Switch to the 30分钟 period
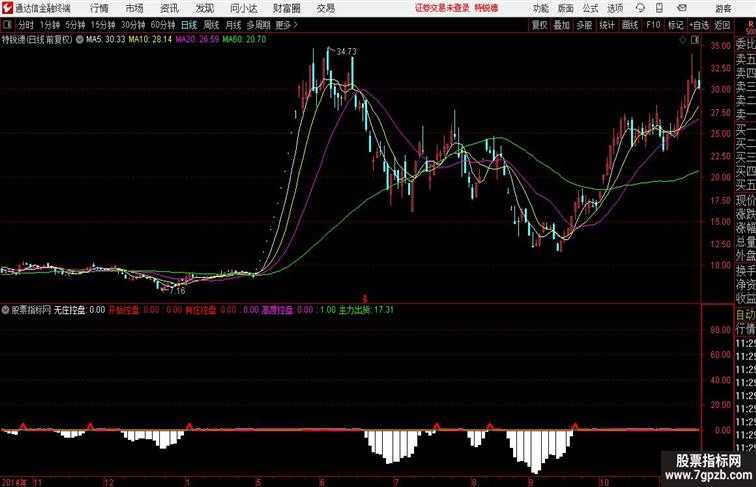The image size is (756, 487). coord(133,25)
